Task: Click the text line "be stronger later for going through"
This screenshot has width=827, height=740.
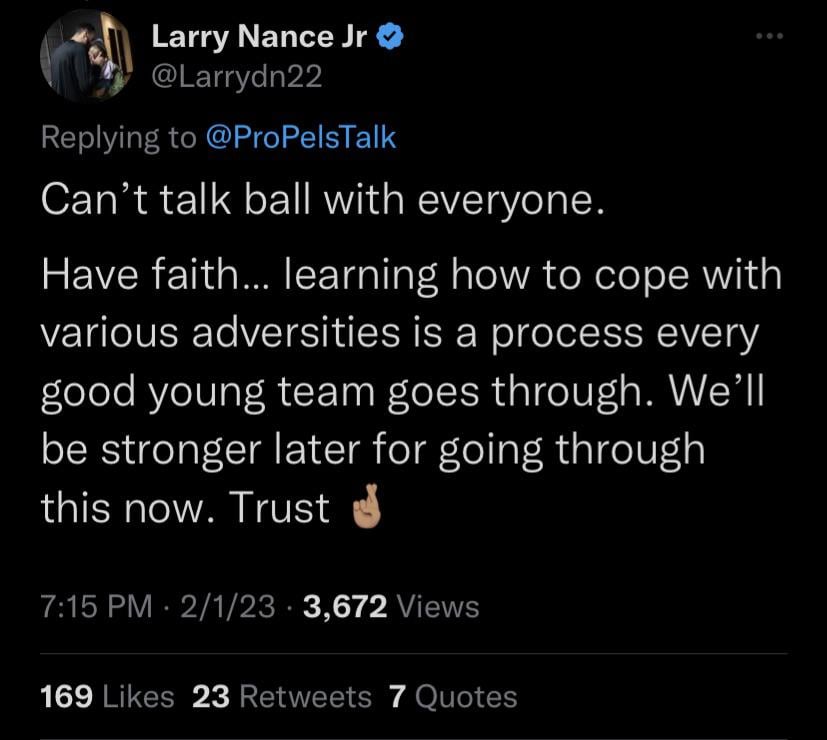Action: tap(373, 449)
